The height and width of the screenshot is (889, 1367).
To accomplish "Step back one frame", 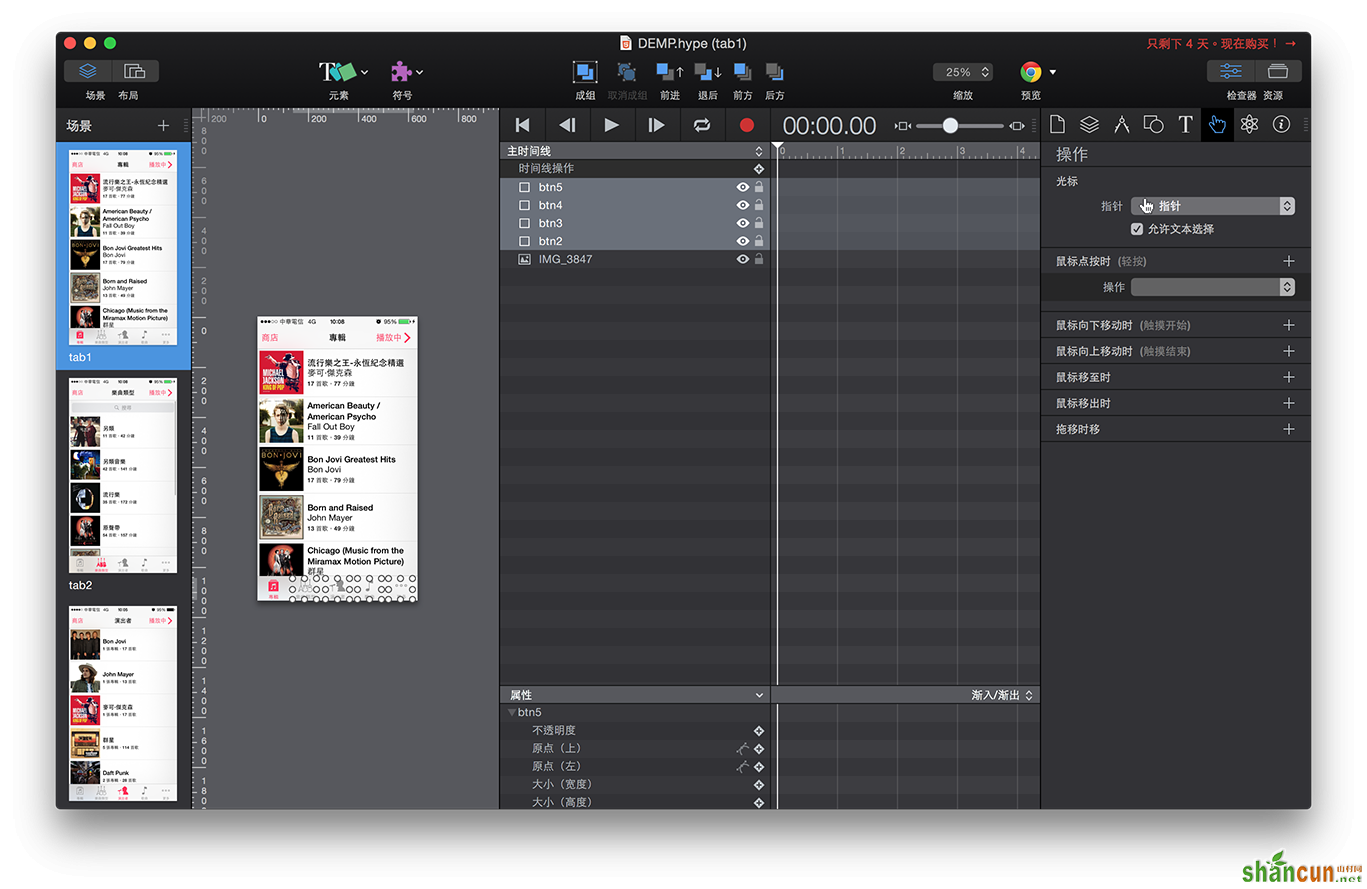I will (567, 125).
